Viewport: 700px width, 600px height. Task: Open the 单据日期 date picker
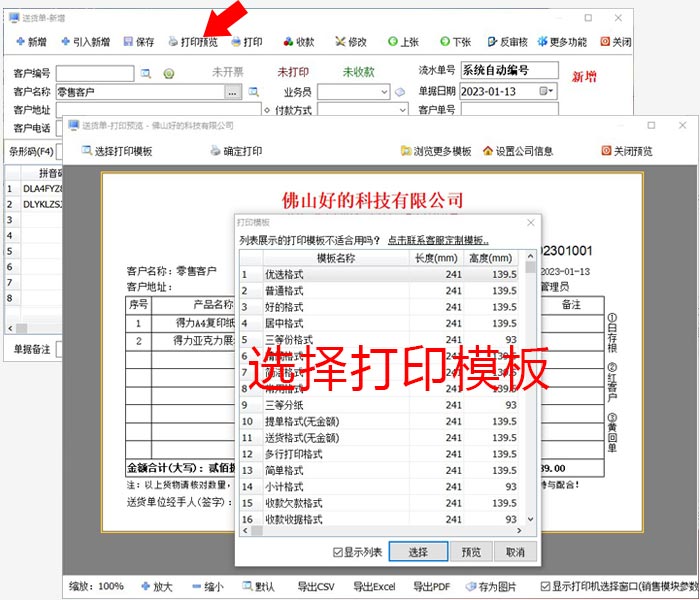[x=546, y=91]
